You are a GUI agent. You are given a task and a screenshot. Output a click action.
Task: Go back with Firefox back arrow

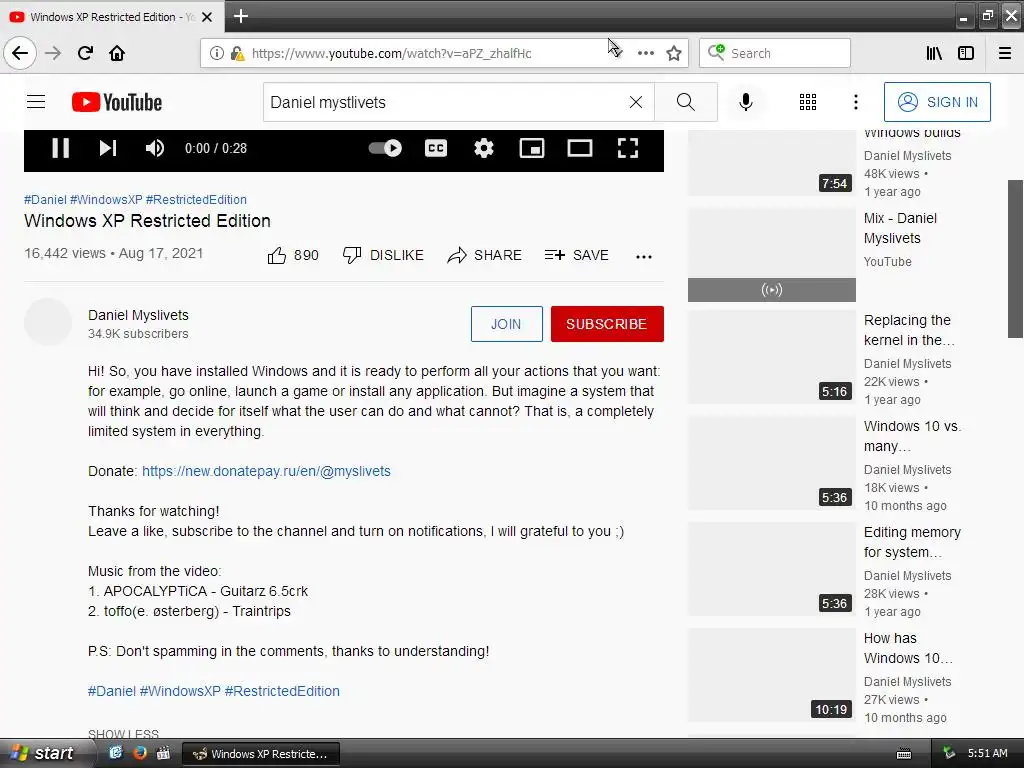tap(20, 53)
